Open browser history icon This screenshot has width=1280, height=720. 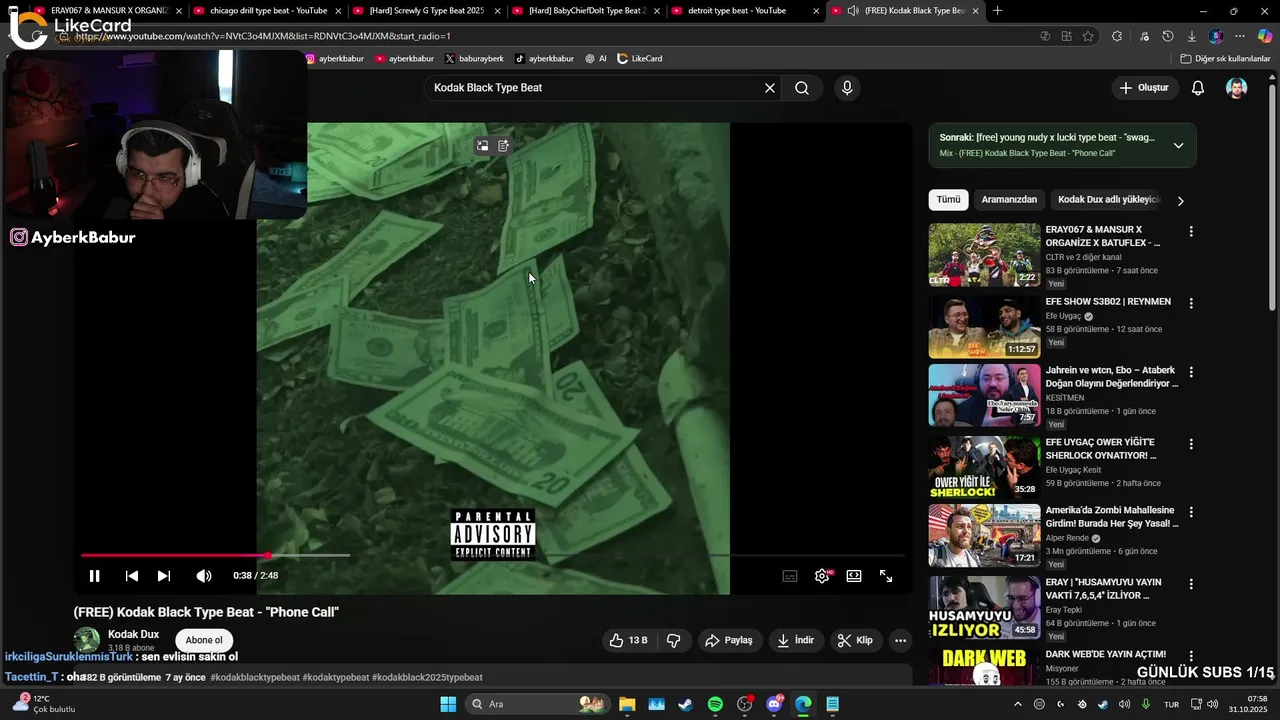pyautogui.click(x=1168, y=36)
